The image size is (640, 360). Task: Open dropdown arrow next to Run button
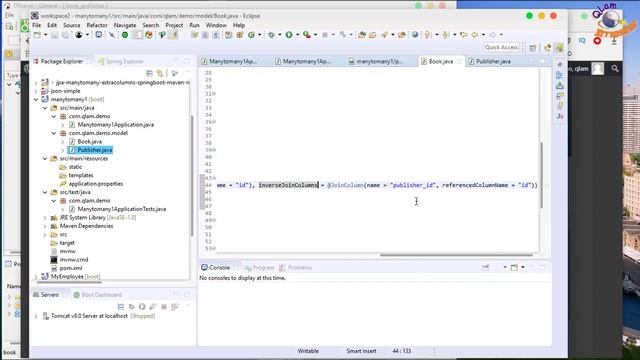[x=297, y=35]
